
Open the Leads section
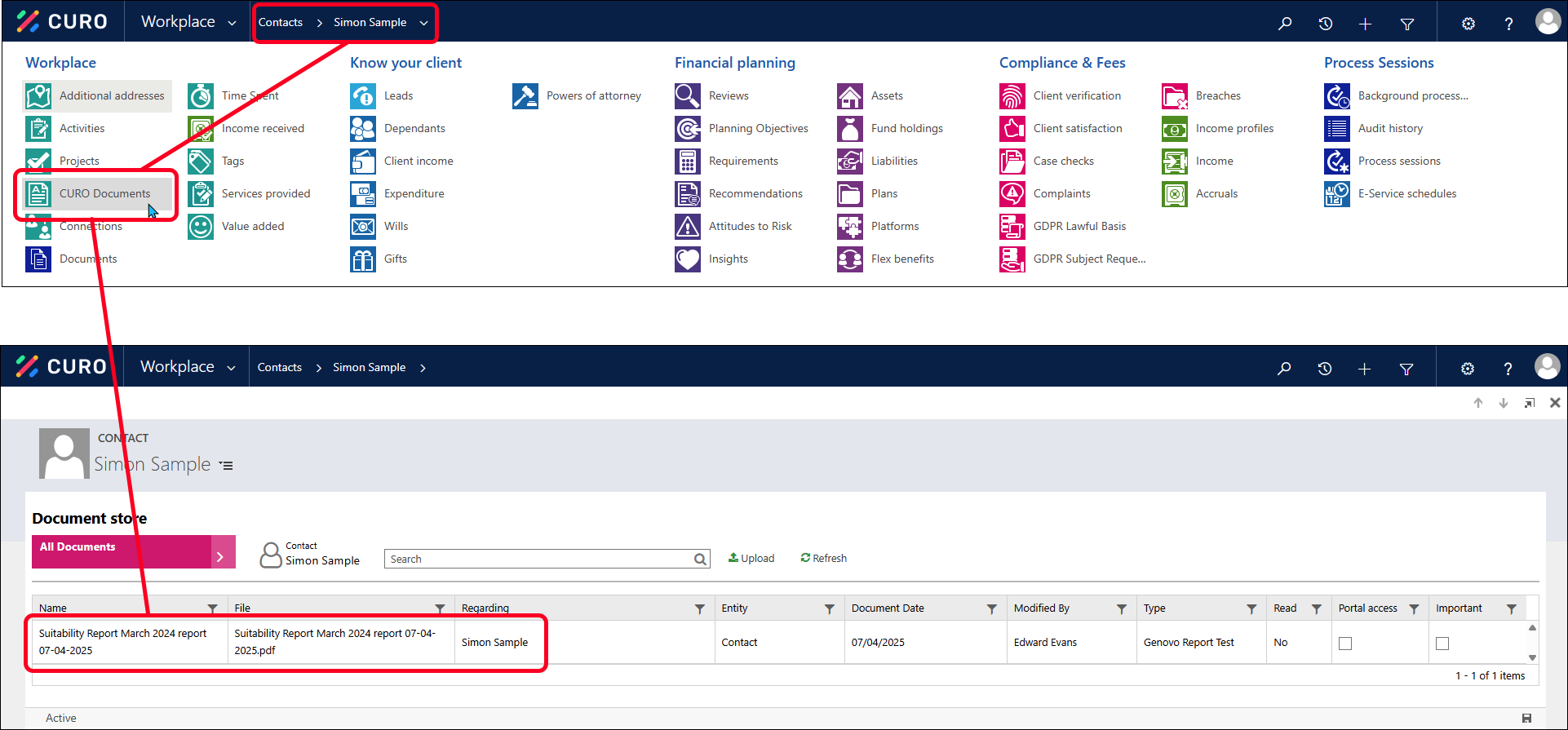pos(382,96)
